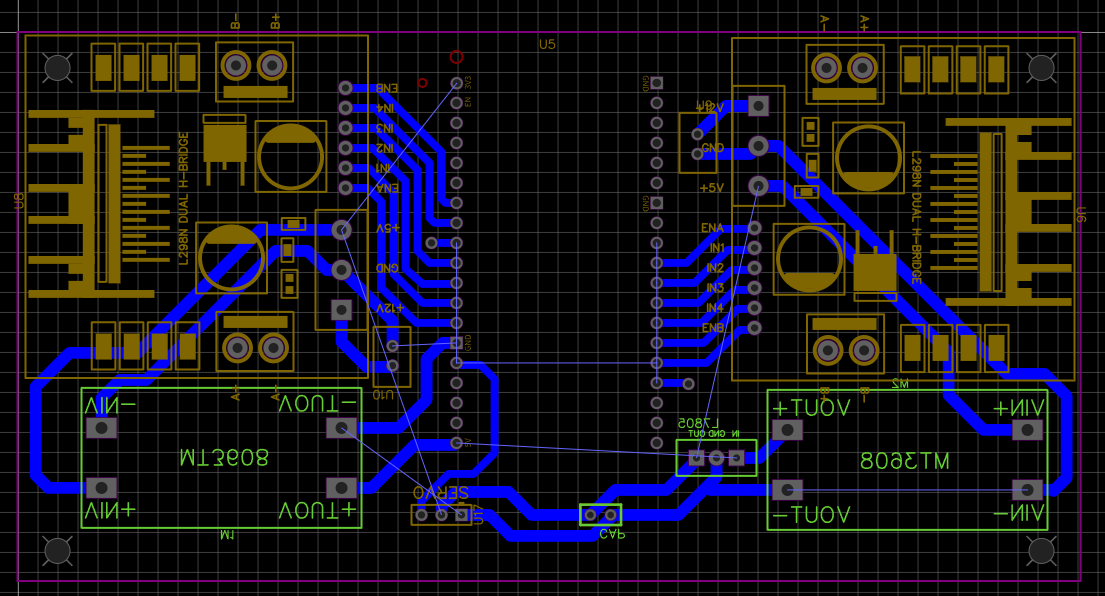The width and height of the screenshot is (1105, 596).
Task: Click the VOUT- pad of right MT3608
Action: 788,490
